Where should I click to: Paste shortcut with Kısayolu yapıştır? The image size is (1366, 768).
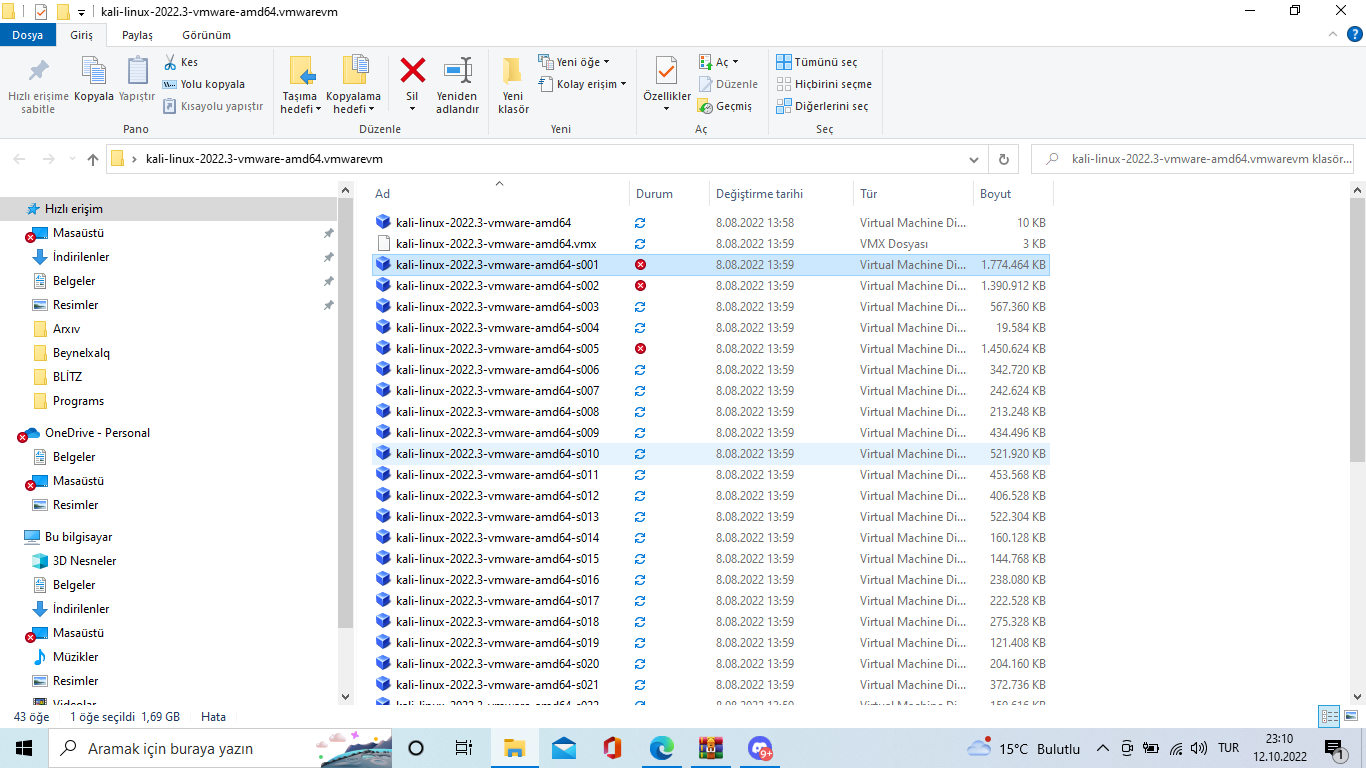[213, 106]
